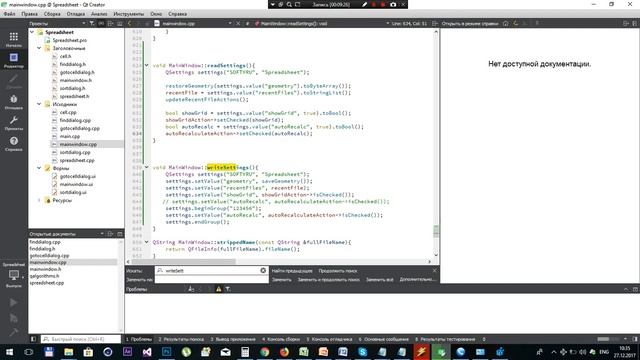This screenshot has height=360, width=640.
Task: Split the editor using the split icon
Action: coord(435,24)
